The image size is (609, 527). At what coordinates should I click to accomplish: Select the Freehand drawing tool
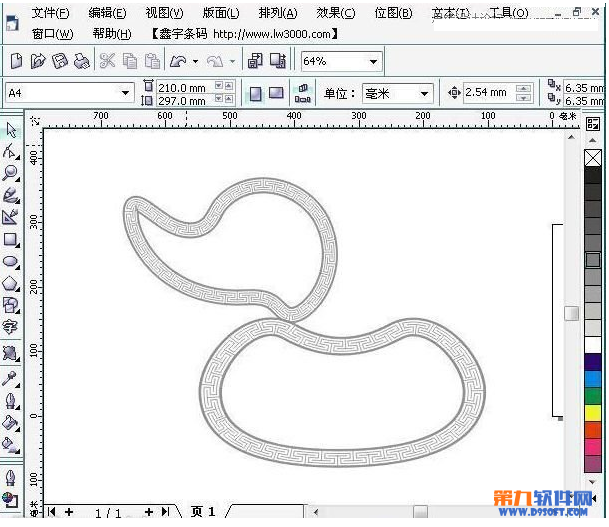[x=11, y=195]
